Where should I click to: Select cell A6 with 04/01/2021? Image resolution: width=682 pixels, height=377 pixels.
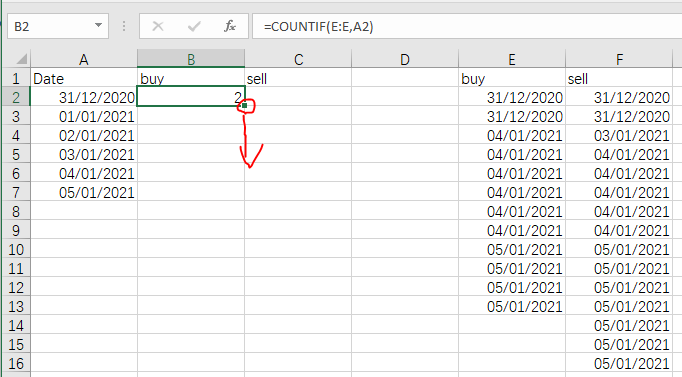click(x=84, y=173)
